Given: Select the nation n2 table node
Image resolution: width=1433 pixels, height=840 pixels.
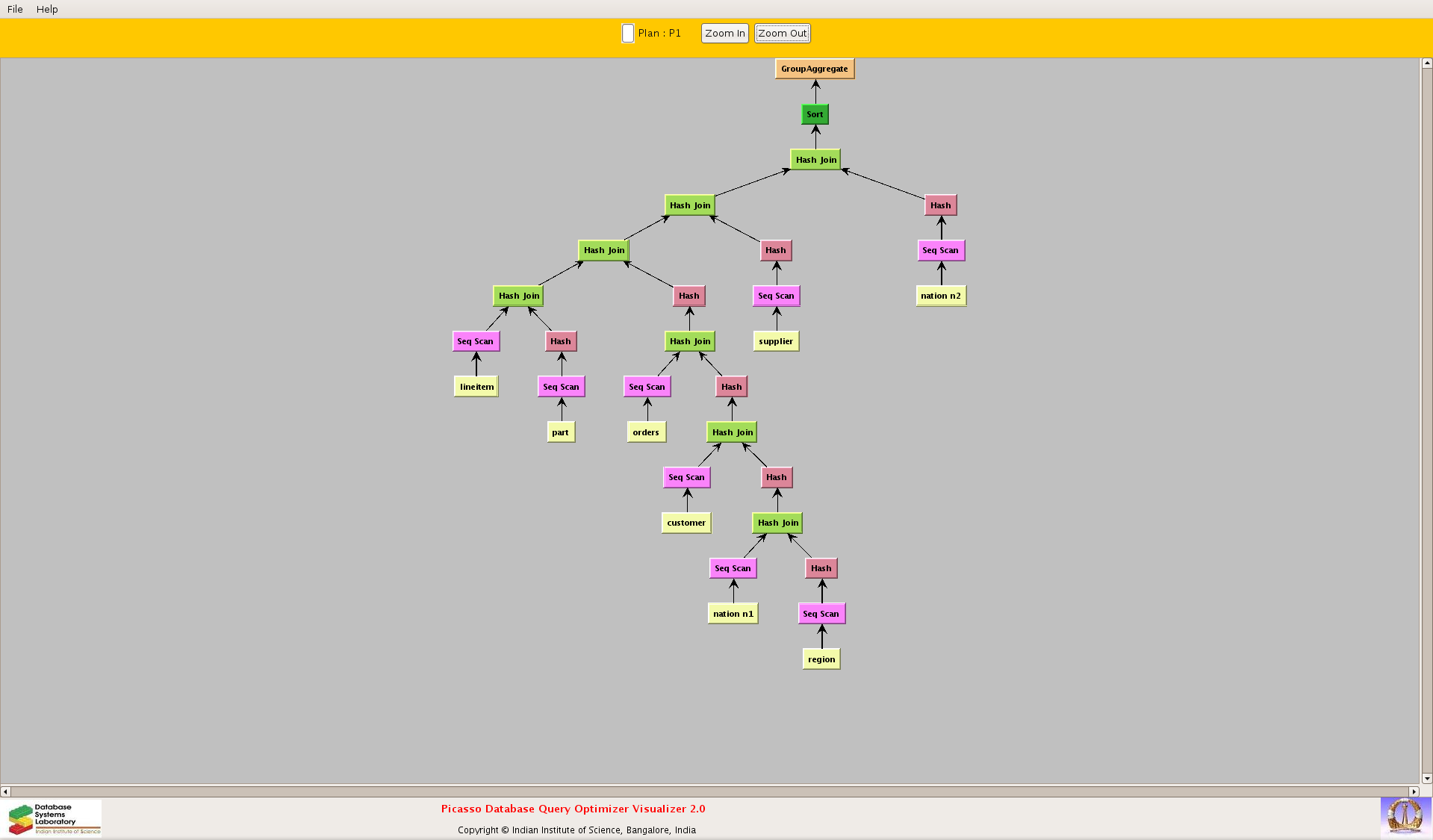Looking at the screenshot, I should pyautogui.click(x=940, y=296).
